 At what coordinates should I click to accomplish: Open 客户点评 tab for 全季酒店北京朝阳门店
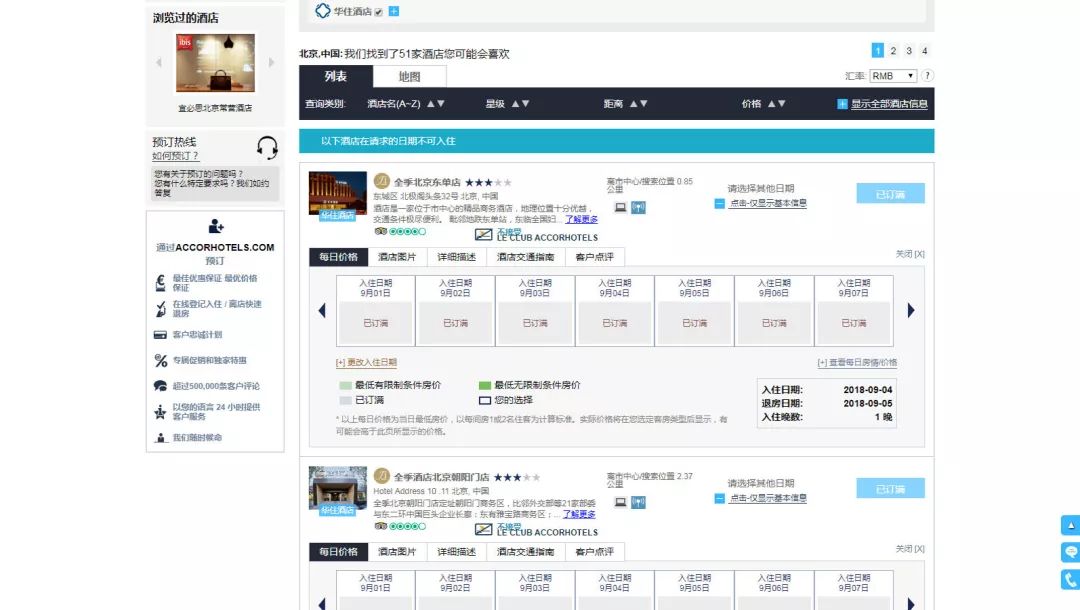click(594, 551)
